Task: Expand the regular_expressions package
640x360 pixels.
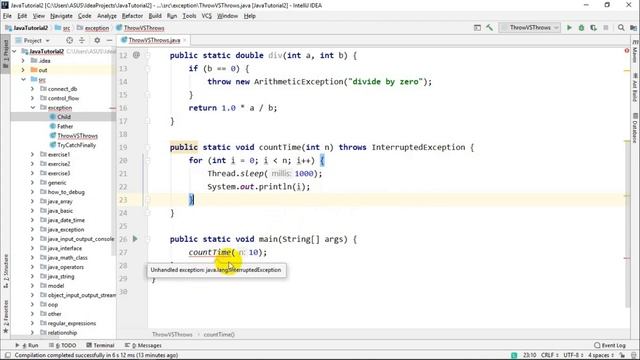Action: (x=33, y=323)
